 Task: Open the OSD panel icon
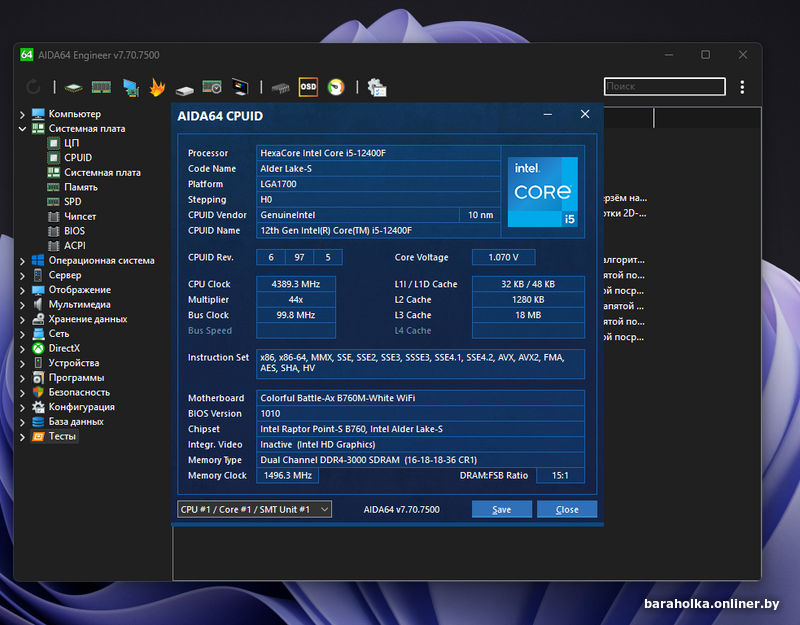pyautogui.click(x=308, y=87)
